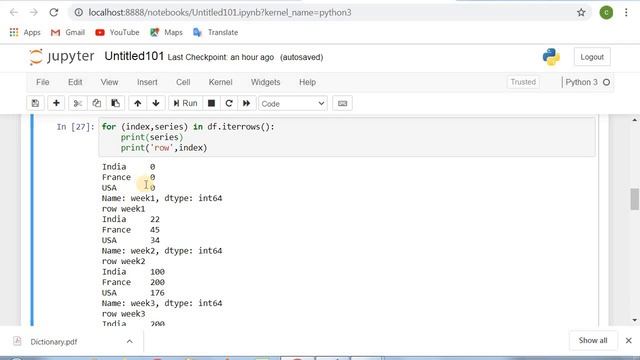Screen dimensions: 640x360
Task: Open the Apps bookmark shortcut
Action: [x=25, y=32]
